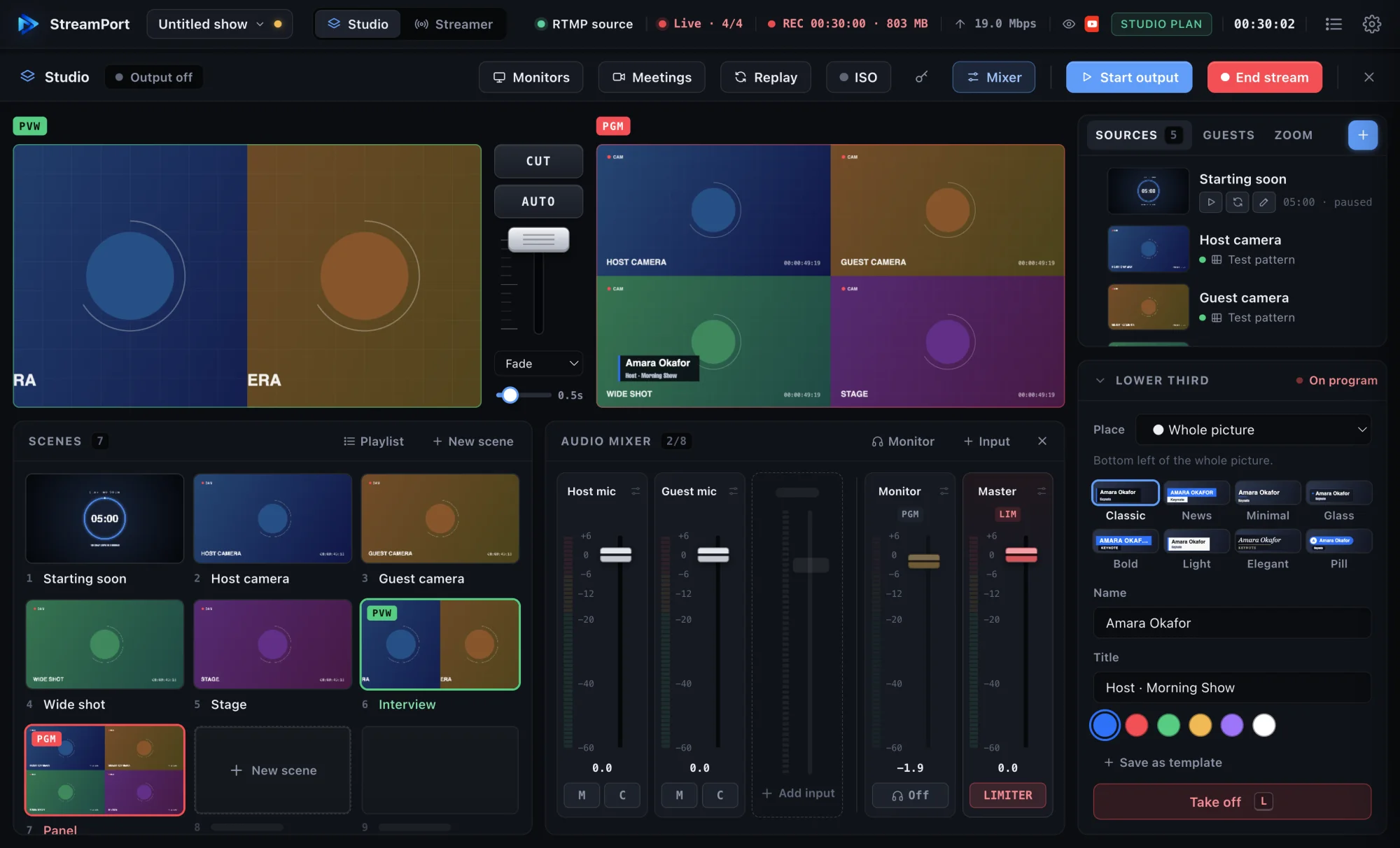Open Host mic channel settings icon
Viewport: 1400px width, 848px height.
[x=636, y=491]
